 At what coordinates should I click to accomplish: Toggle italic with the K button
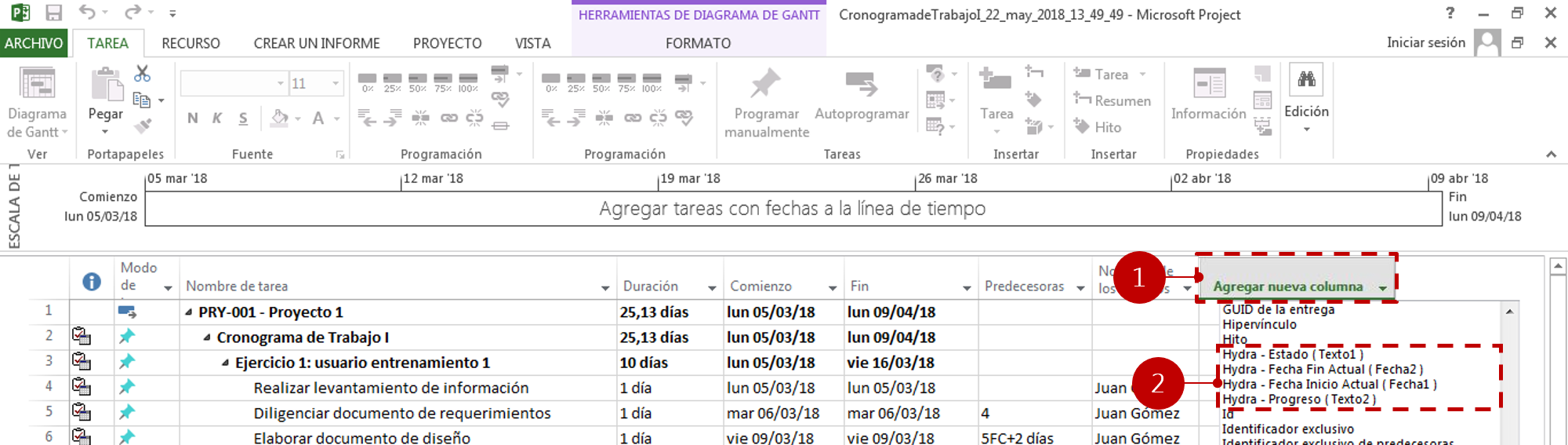217,119
